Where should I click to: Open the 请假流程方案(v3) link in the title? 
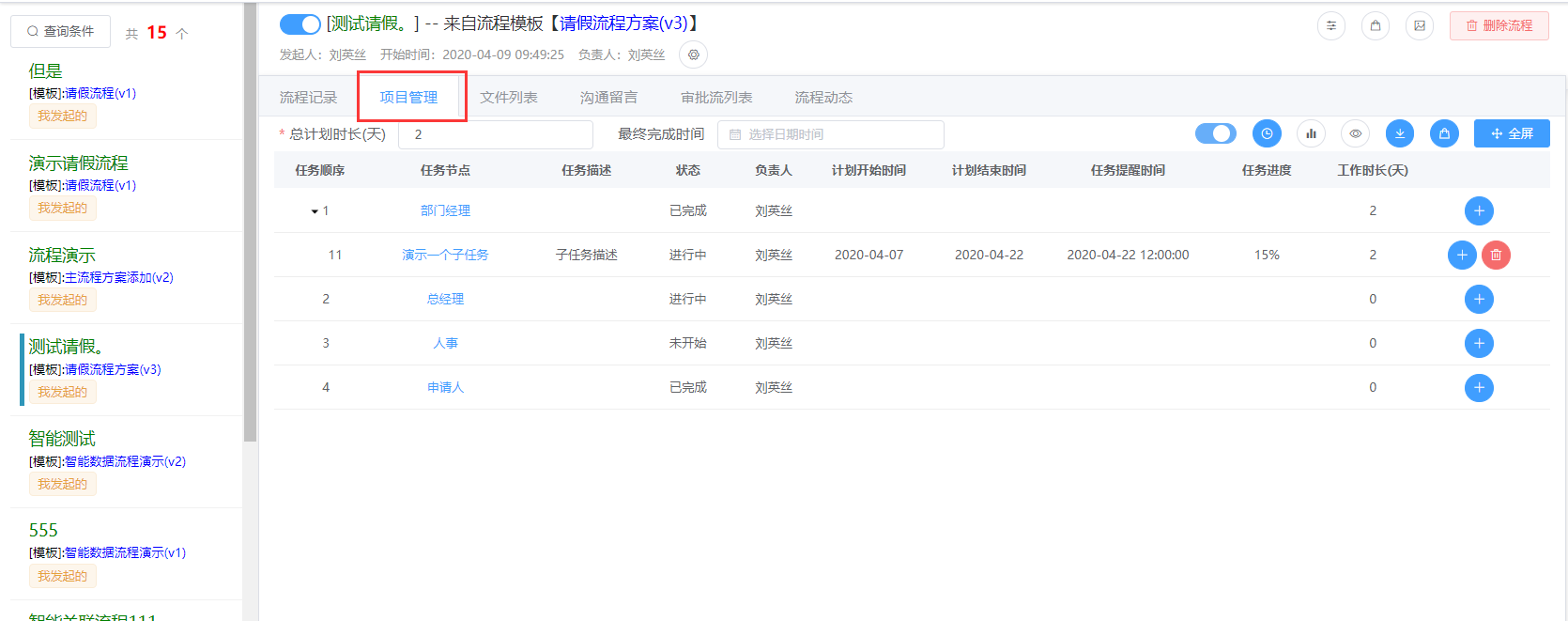(623, 23)
